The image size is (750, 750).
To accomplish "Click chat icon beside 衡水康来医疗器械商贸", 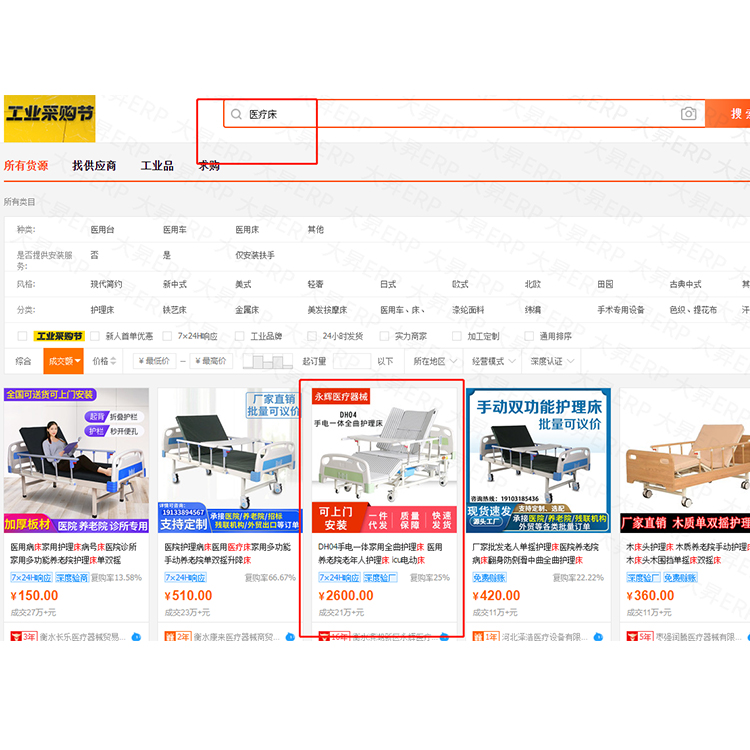I will tap(290, 637).
